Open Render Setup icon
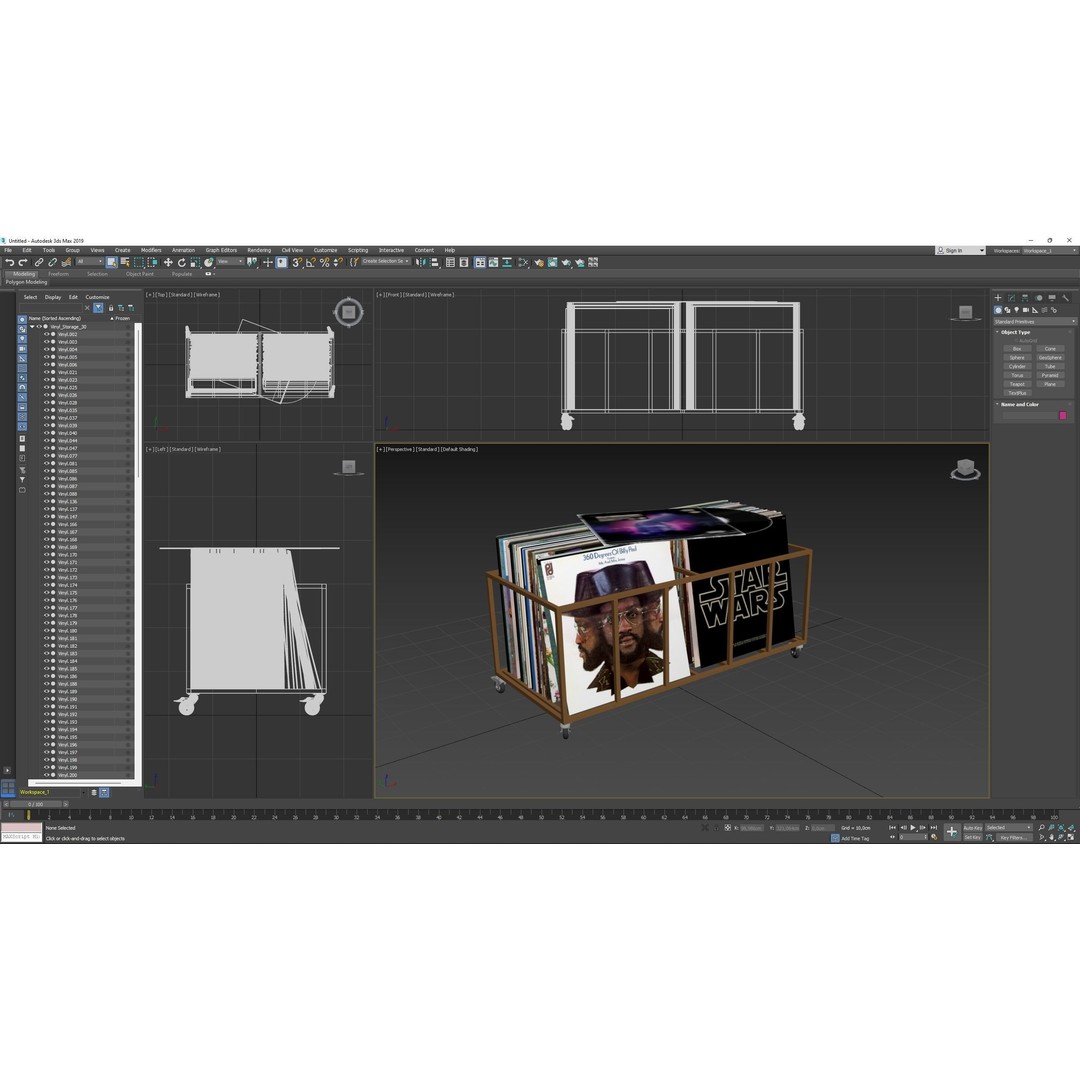 (538, 262)
